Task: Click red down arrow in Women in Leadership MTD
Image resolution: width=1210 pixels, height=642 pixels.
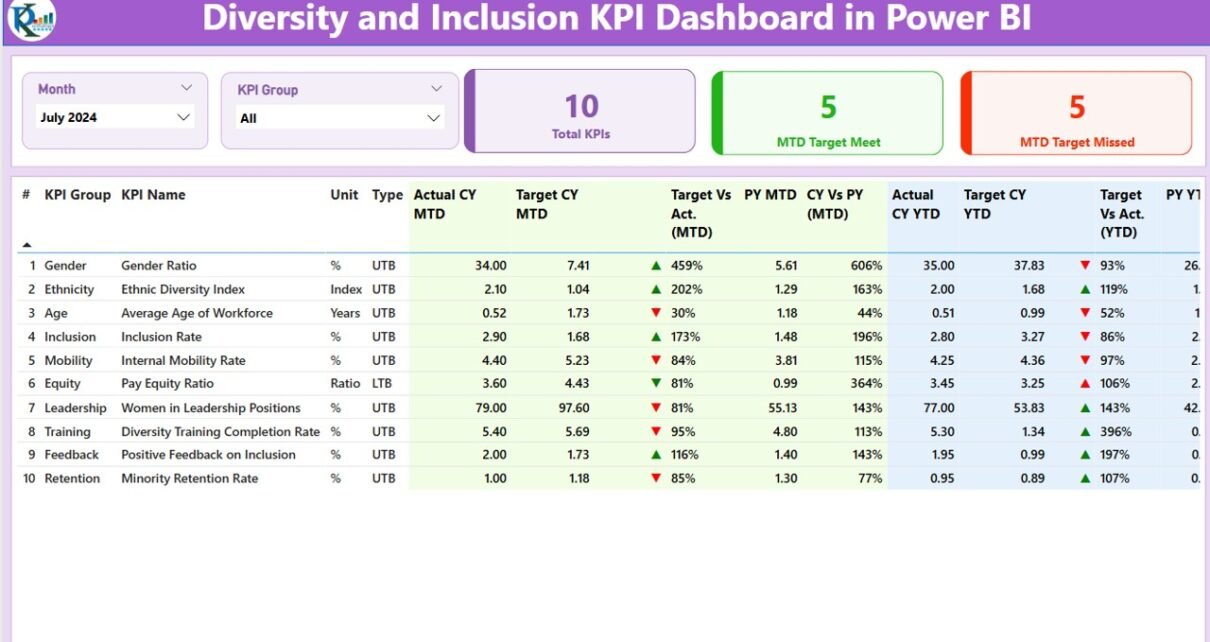Action: [656, 408]
